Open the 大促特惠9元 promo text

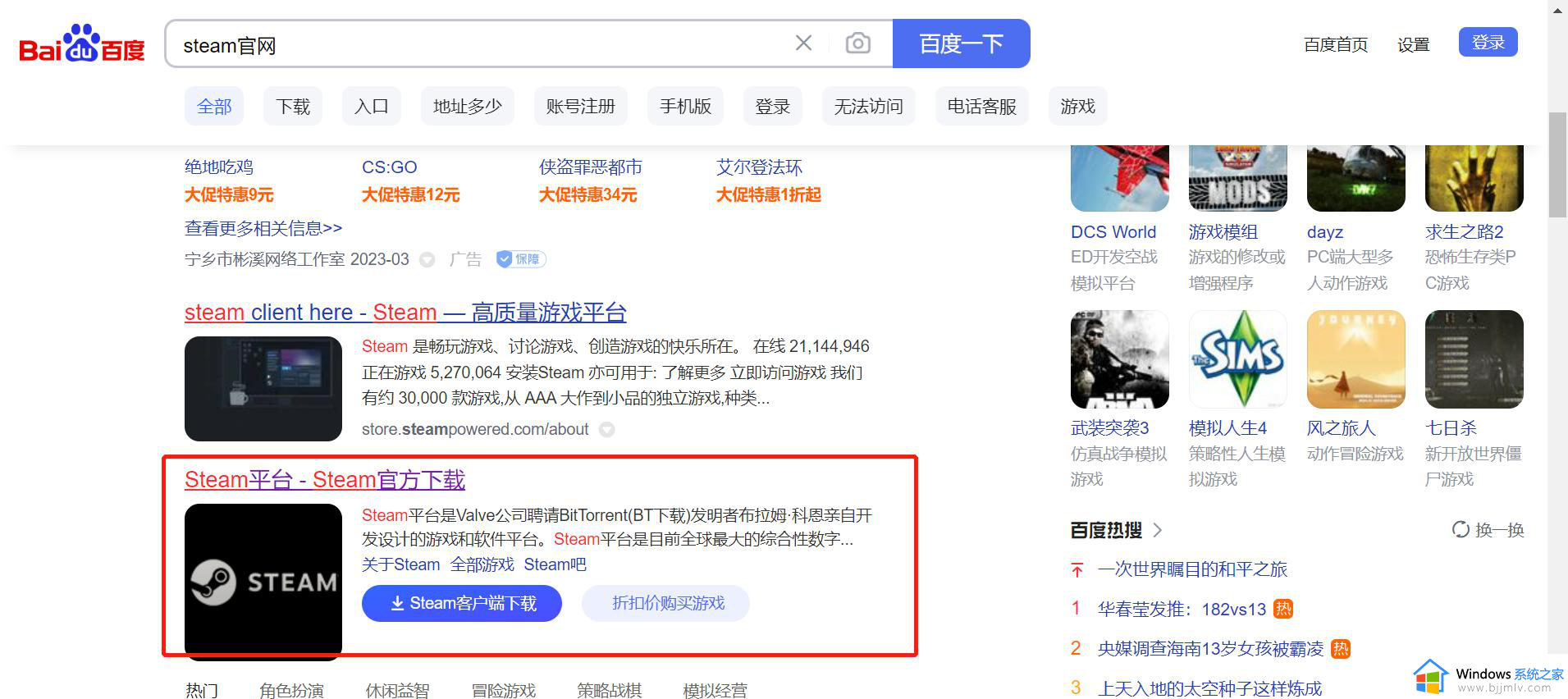pyautogui.click(x=229, y=195)
